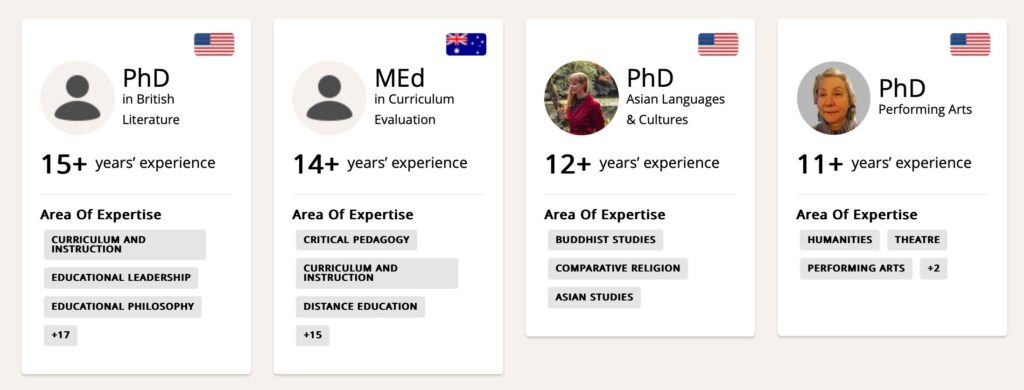
Task: Choose the Buddhist Studies tag
Action: (x=605, y=240)
